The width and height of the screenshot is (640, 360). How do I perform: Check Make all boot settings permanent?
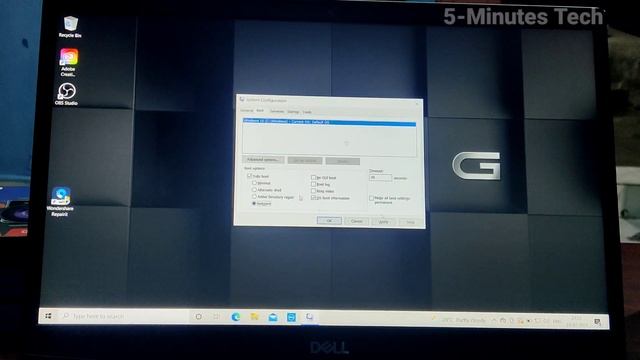point(371,198)
